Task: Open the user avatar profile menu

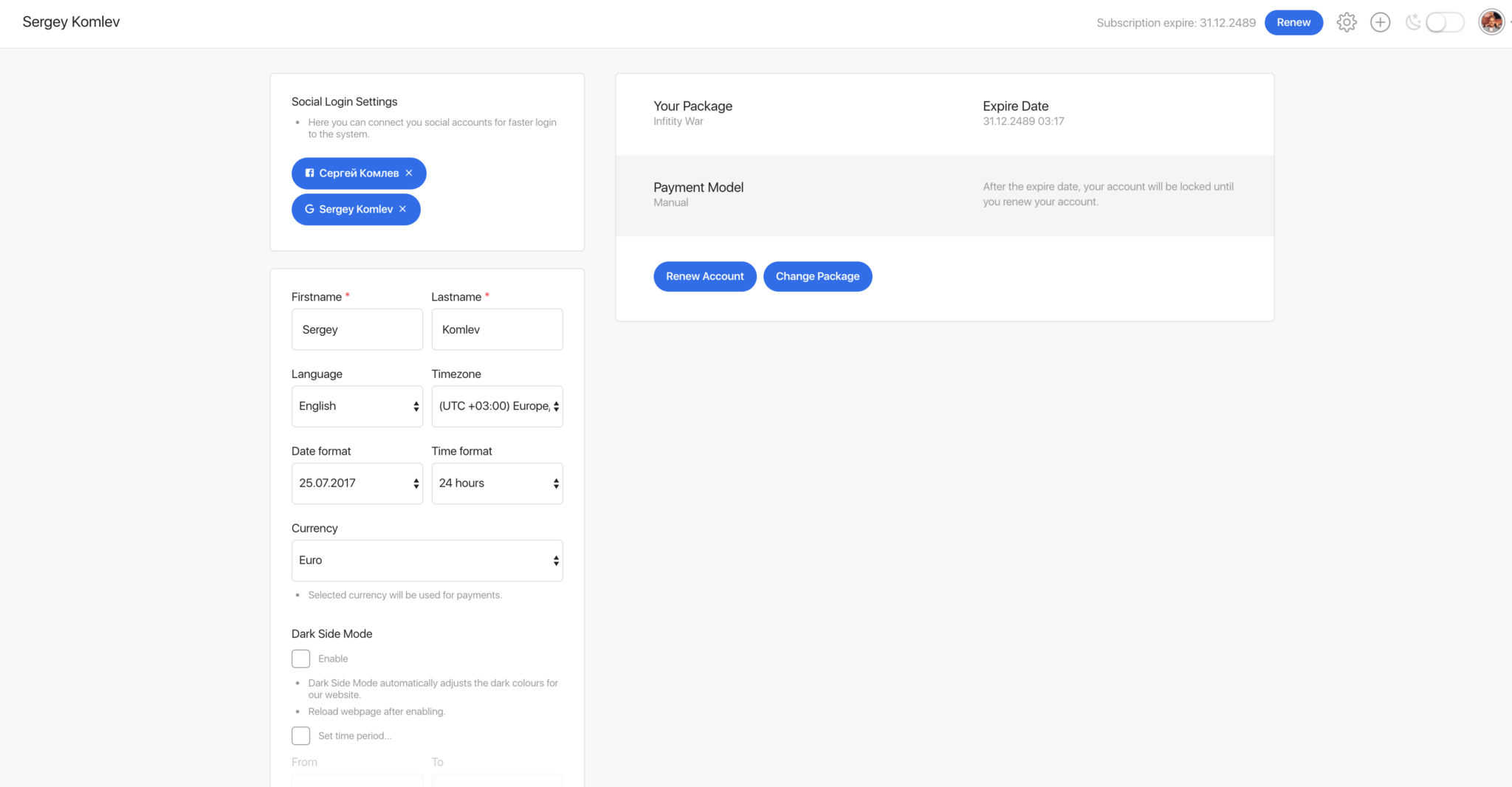Action: pyautogui.click(x=1491, y=22)
